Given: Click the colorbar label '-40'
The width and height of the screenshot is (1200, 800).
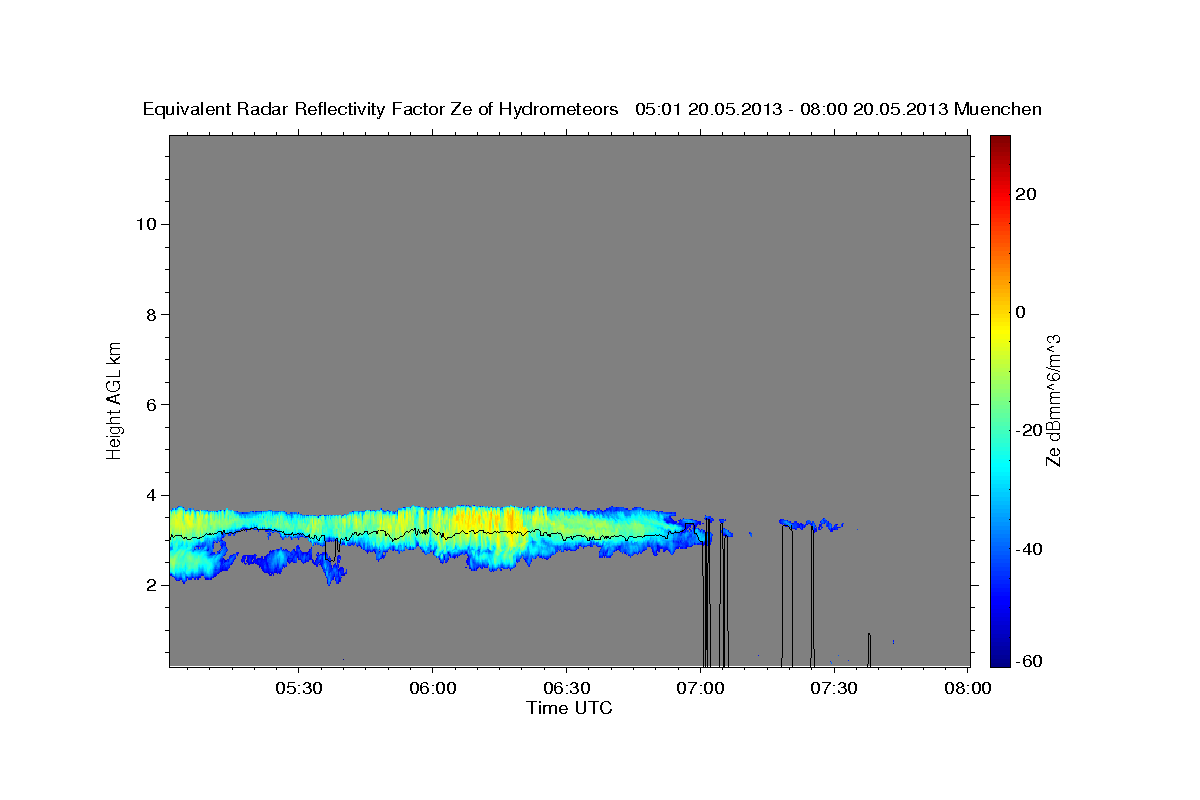Looking at the screenshot, I should point(1028,549).
